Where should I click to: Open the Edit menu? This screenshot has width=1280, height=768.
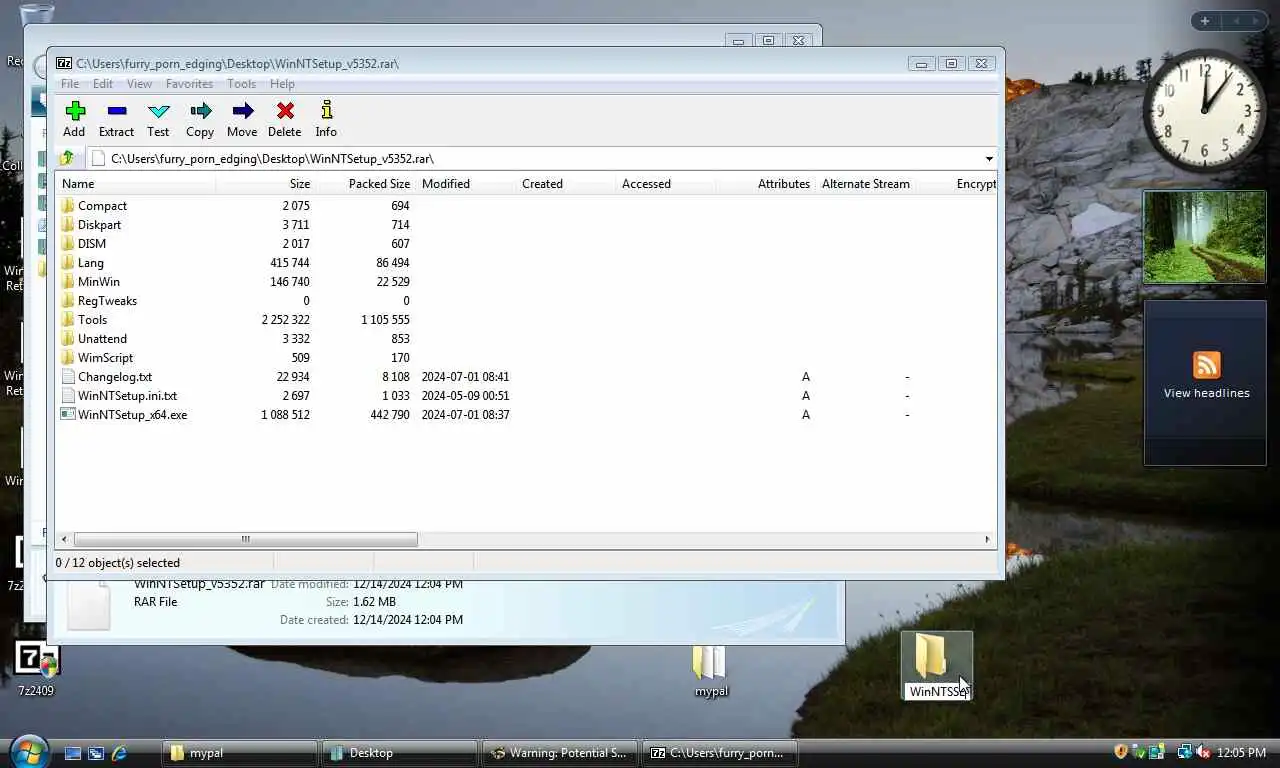coord(103,84)
